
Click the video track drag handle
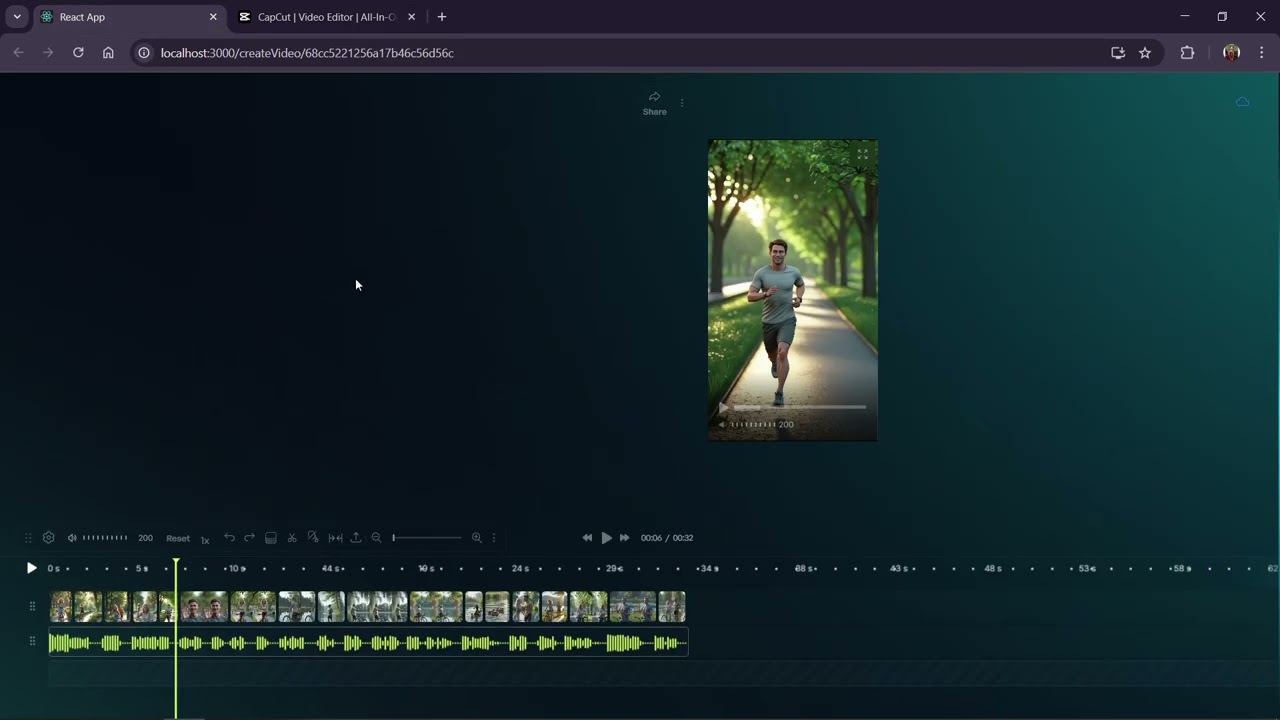32,606
